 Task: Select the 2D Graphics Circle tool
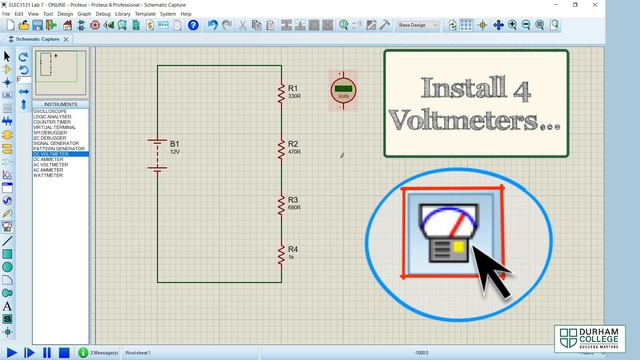(7, 267)
